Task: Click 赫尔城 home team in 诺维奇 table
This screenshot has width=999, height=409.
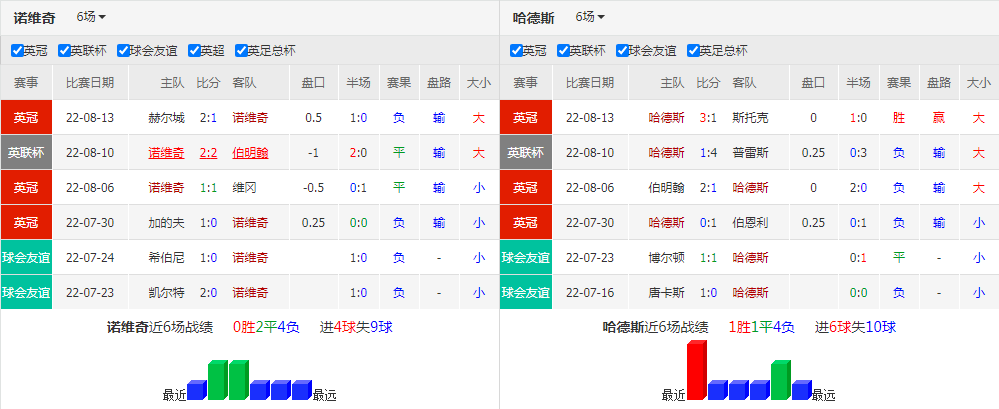Action: (x=166, y=118)
